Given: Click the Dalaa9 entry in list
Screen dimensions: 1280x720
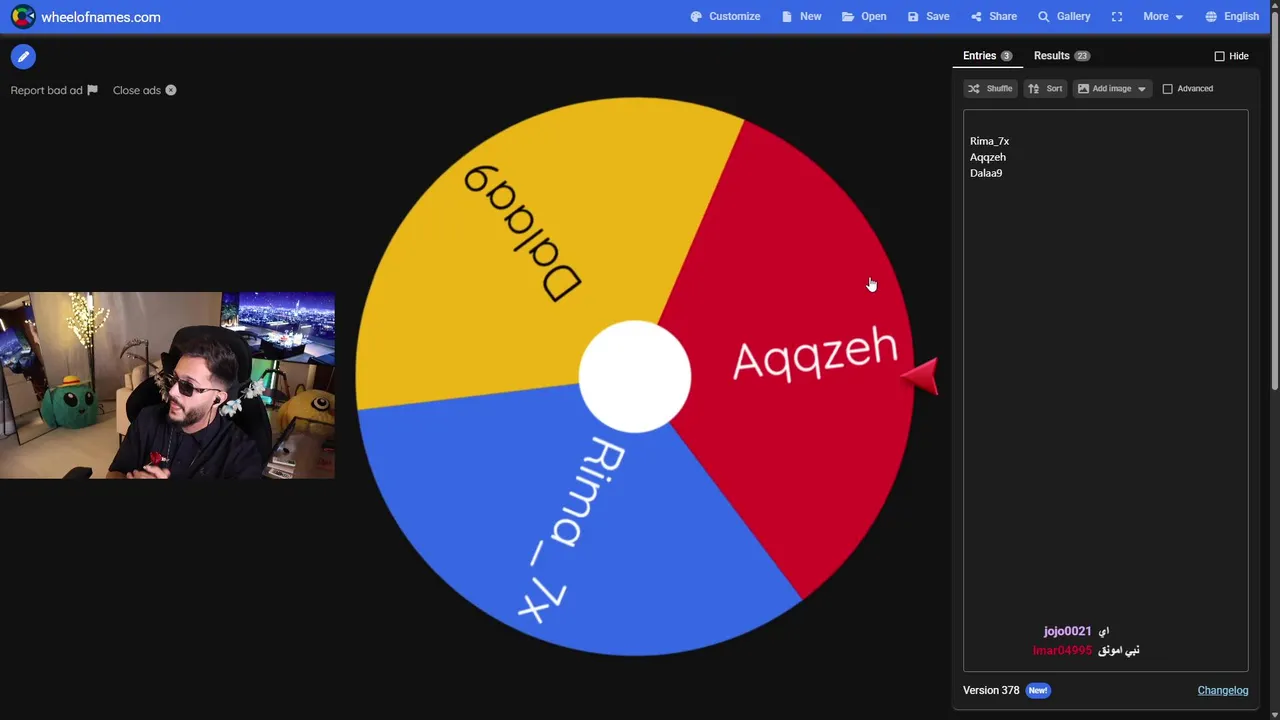Looking at the screenshot, I should pos(986,173).
